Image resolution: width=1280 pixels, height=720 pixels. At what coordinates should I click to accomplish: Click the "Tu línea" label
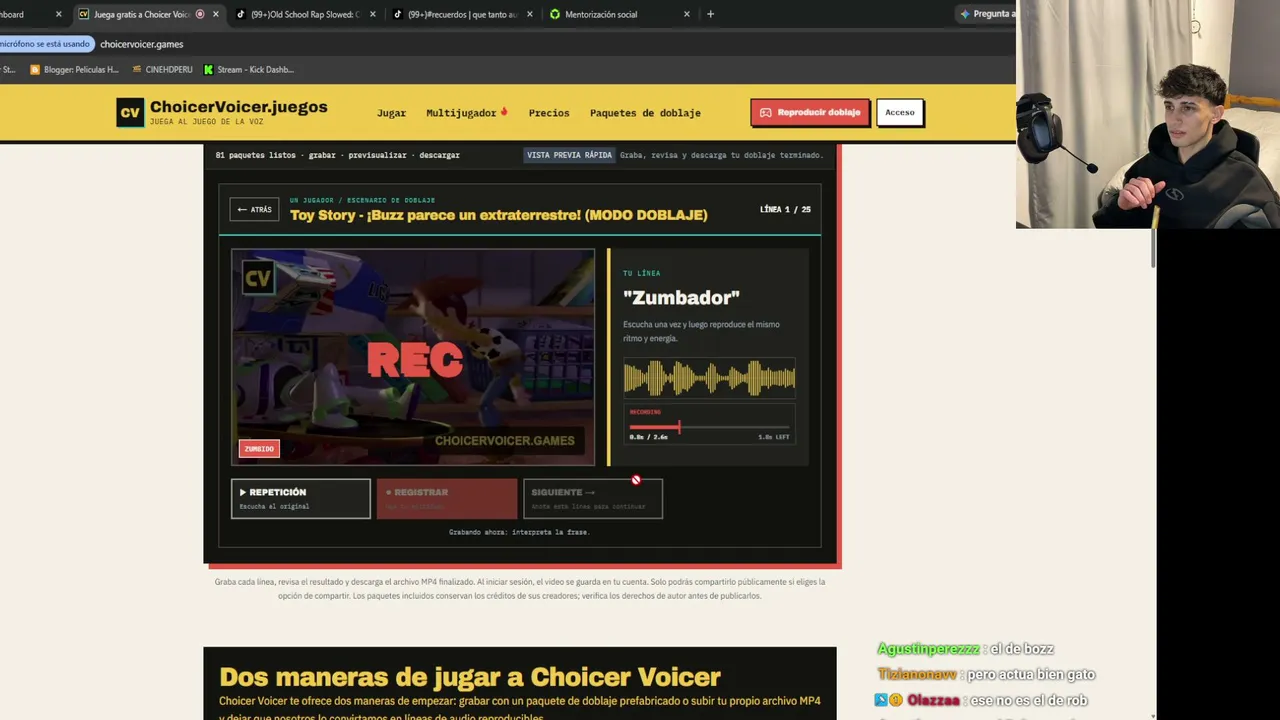click(x=642, y=273)
